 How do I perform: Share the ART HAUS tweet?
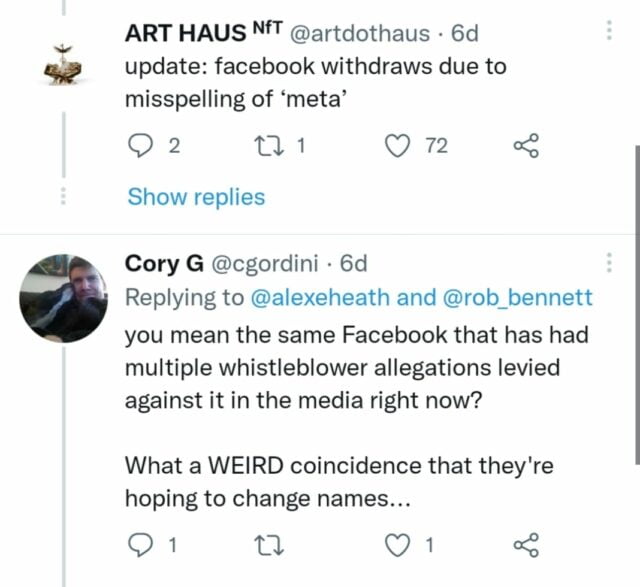(526, 147)
